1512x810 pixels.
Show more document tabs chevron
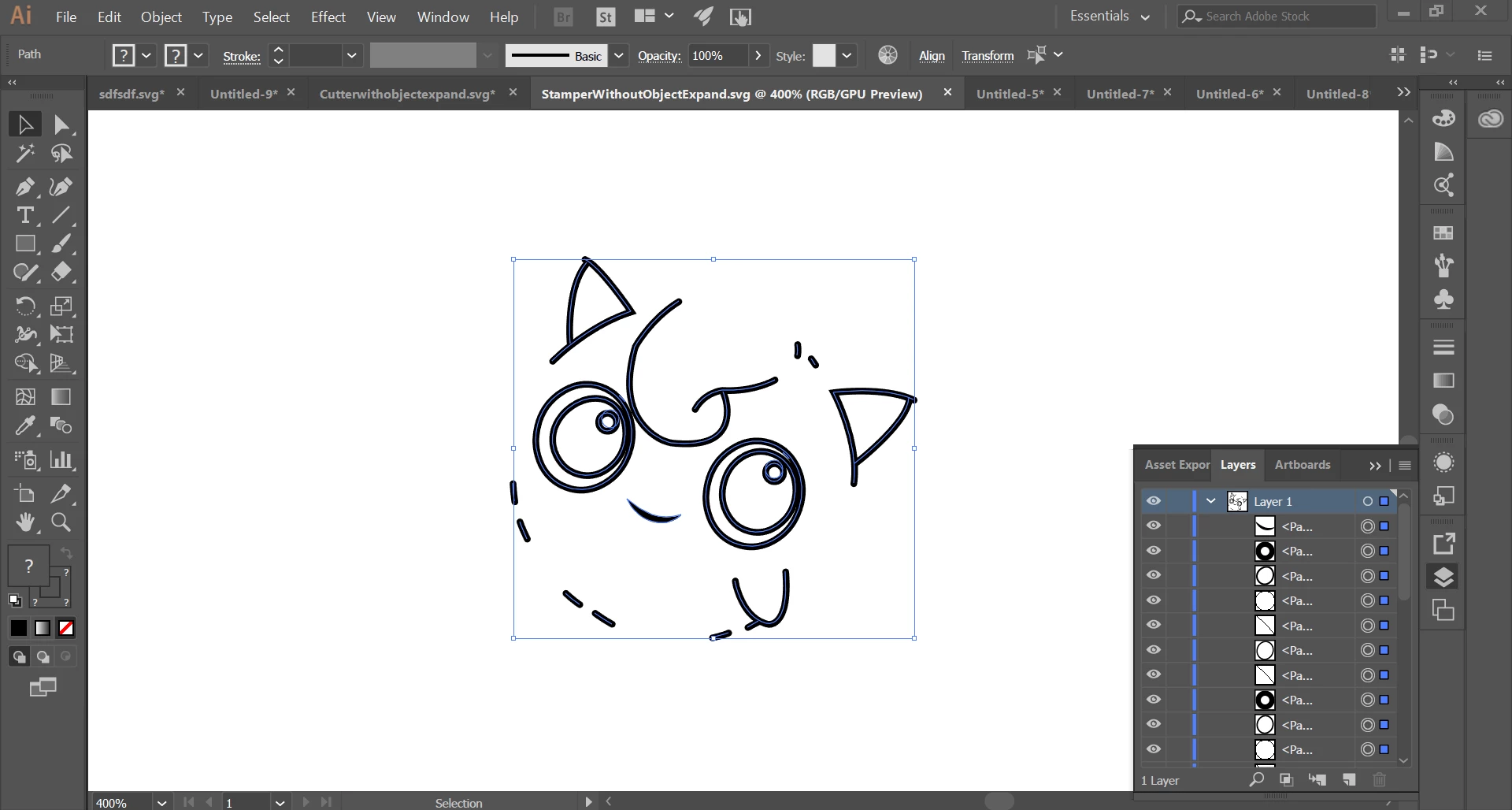(1403, 92)
